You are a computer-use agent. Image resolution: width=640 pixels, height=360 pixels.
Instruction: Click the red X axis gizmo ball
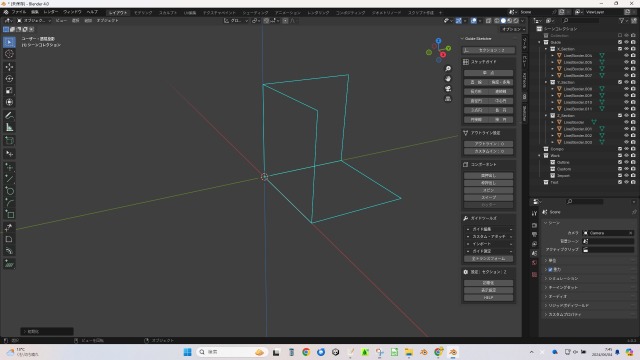click(443, 55)
